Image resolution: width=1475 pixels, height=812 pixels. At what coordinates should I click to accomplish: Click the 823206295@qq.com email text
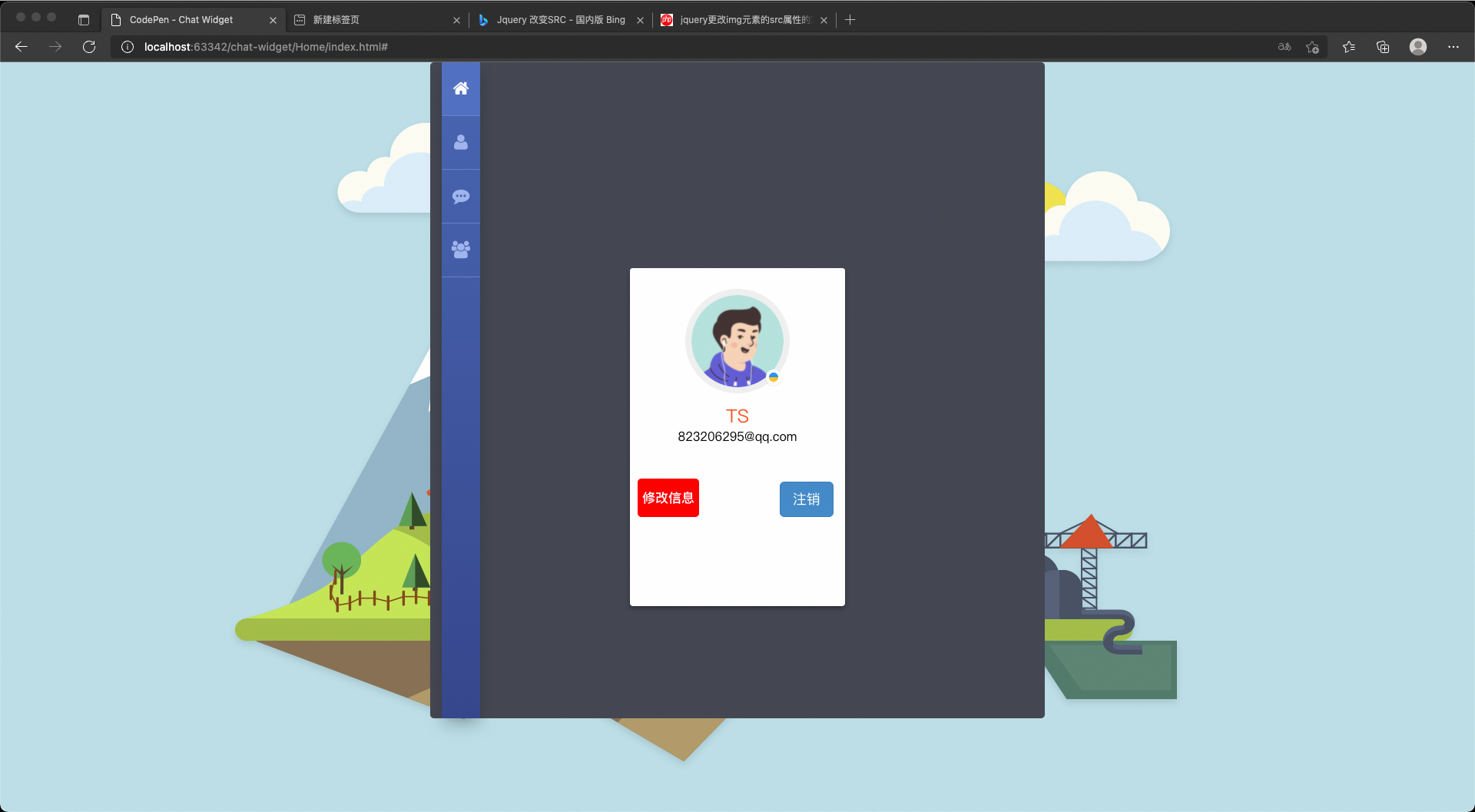(737, 437)
